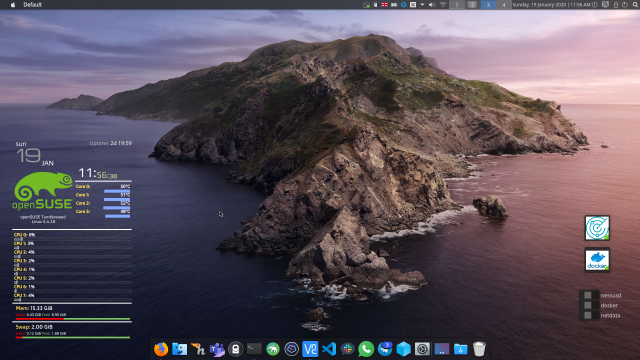The image size is (640, 360).
Task: Open the volume control in the tray
Action: [x=432, y=5]
